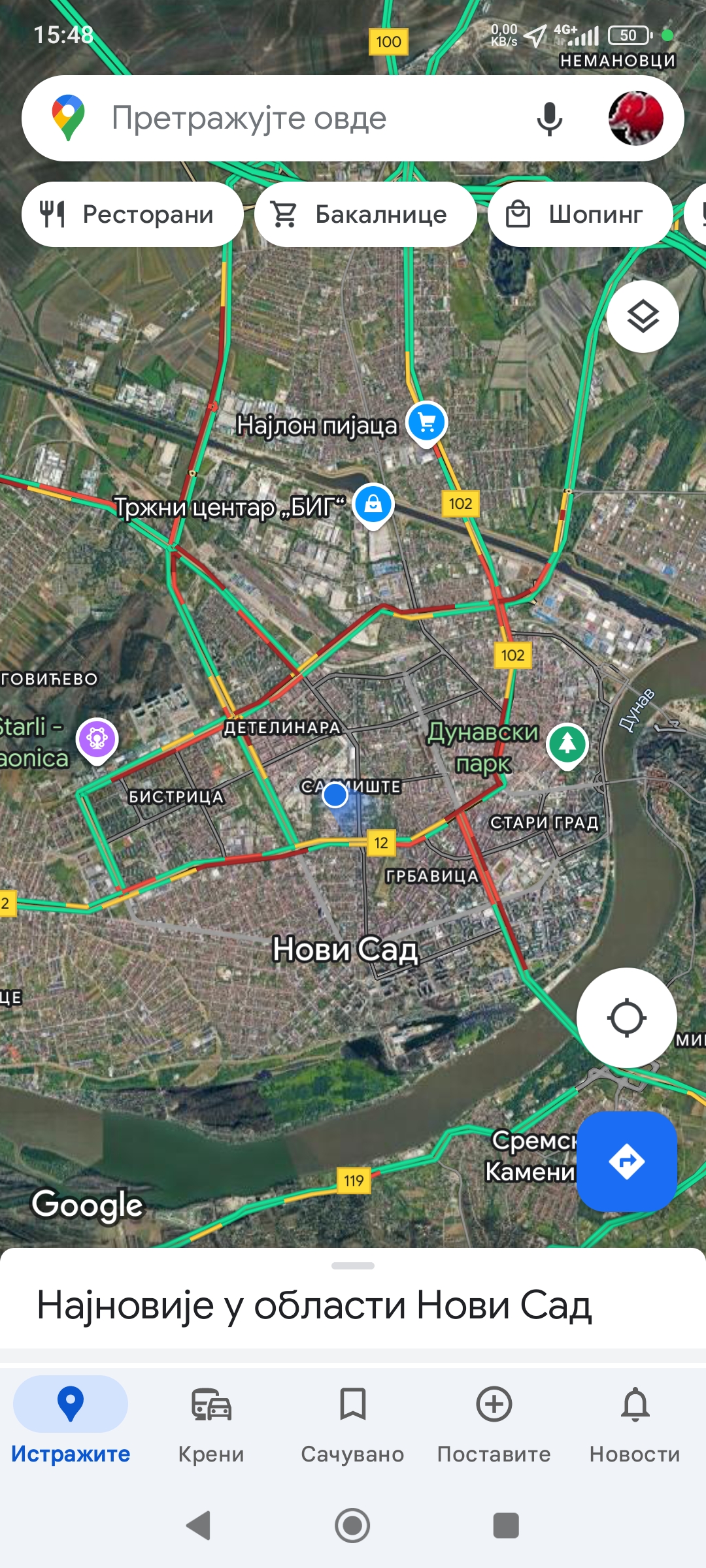The height and width of the screenshot is (1568, 706).
Task: Tap the microphone voice search icon
Action: pyautogui.click(x=549, y=119)
